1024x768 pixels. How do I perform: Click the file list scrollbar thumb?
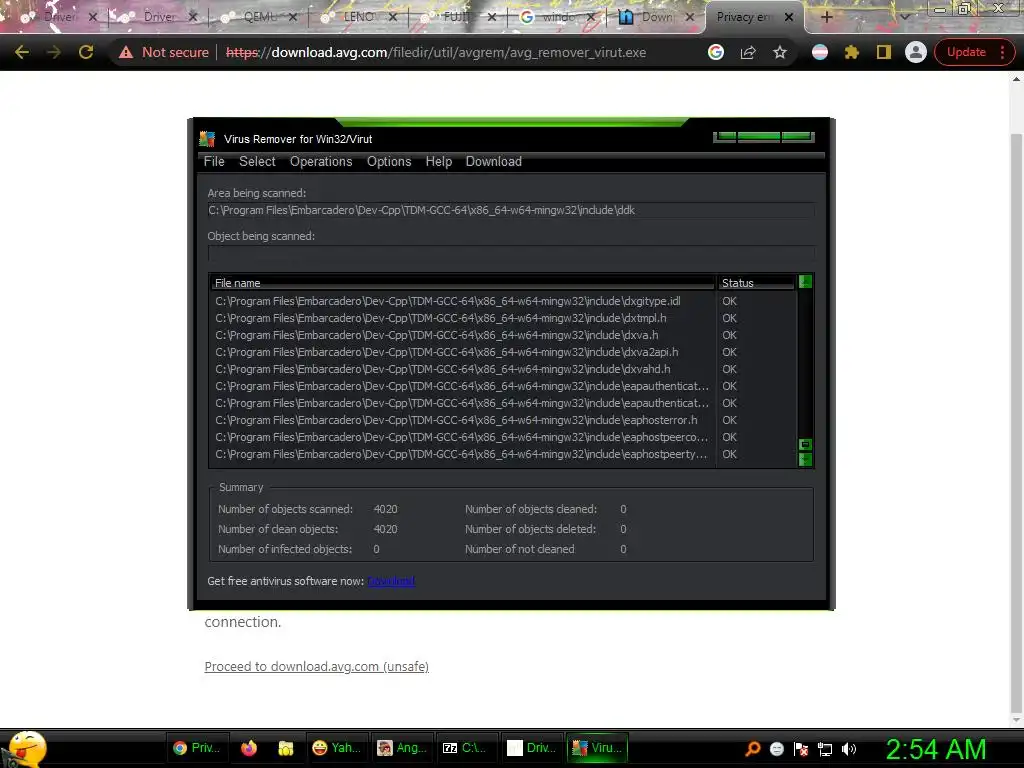805,444
